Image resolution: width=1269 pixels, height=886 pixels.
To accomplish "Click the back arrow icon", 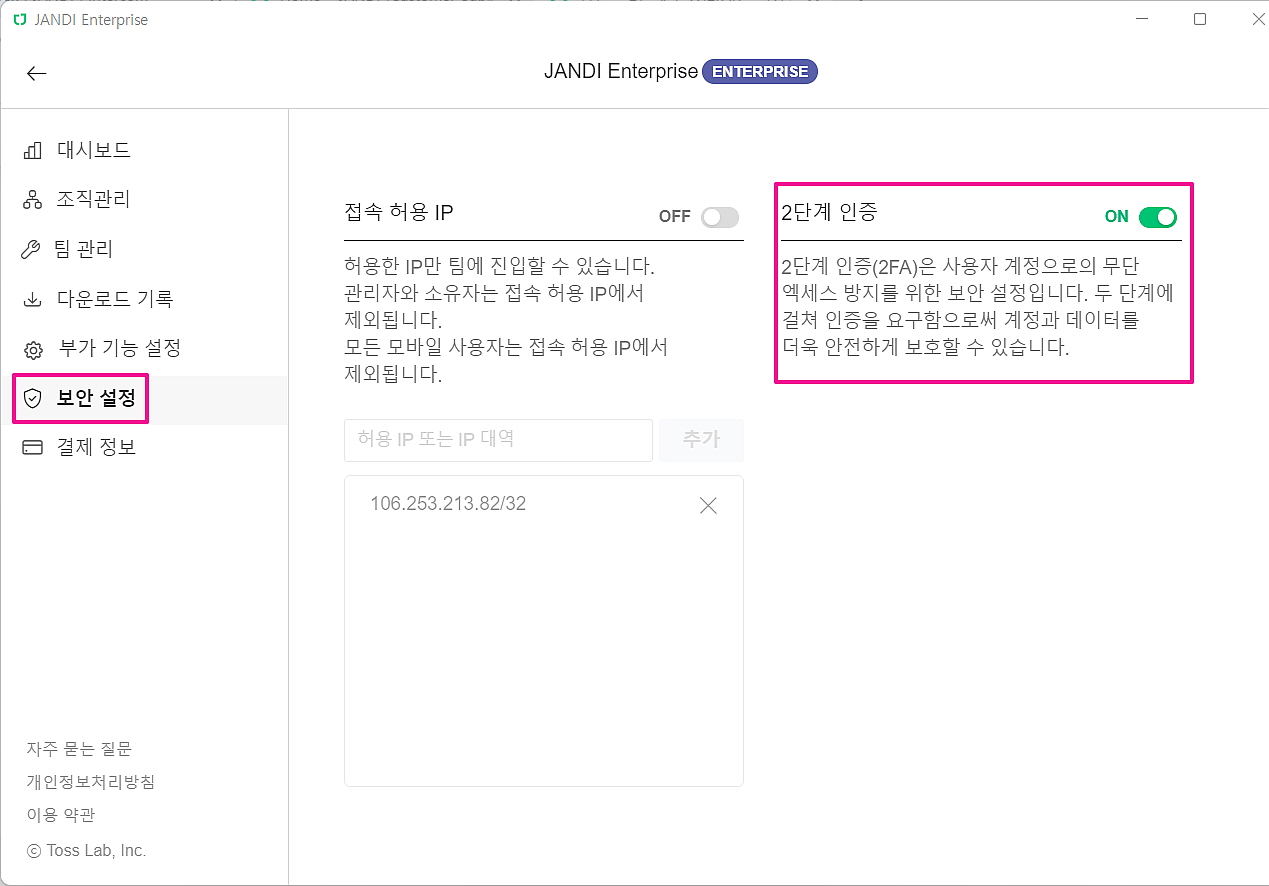I will pyautogui.click(x=37, y=73).
